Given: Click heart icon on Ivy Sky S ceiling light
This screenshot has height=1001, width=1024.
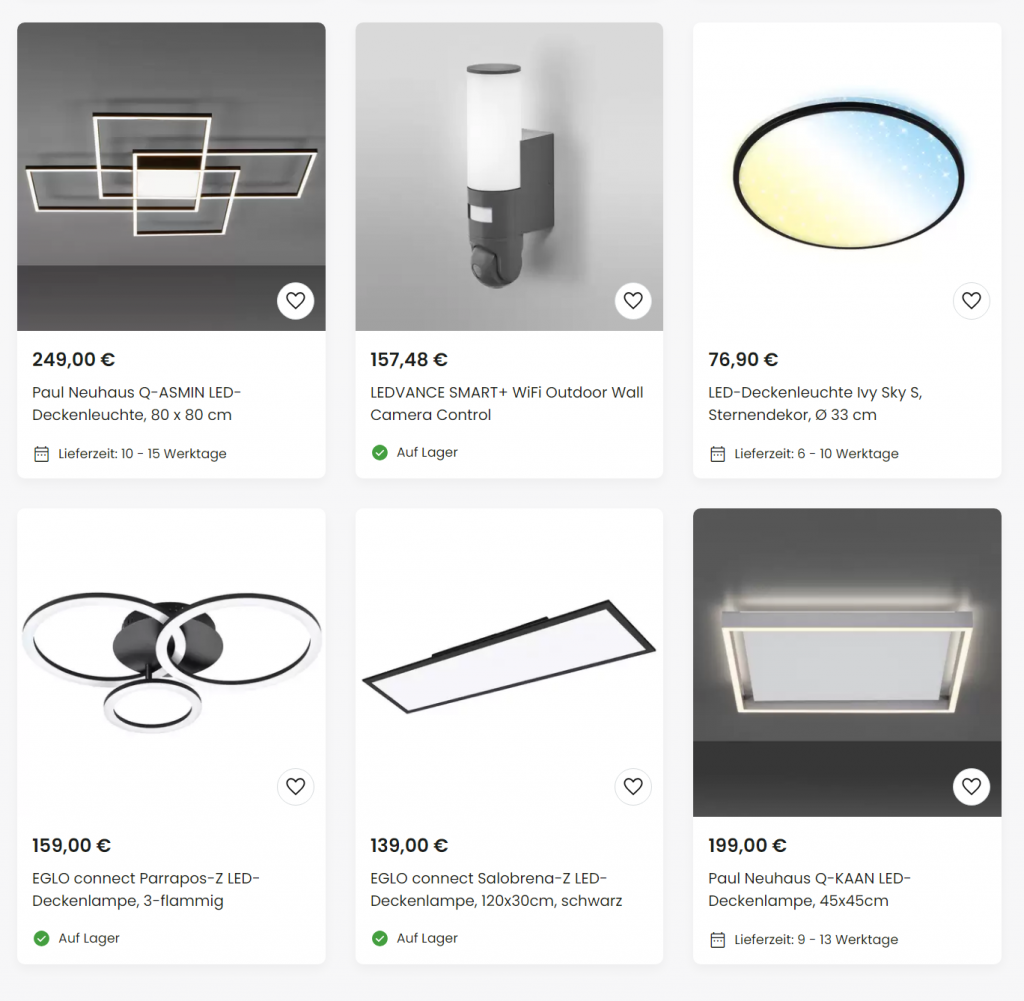Looking at the screenshot, I should tap(971, 300).
